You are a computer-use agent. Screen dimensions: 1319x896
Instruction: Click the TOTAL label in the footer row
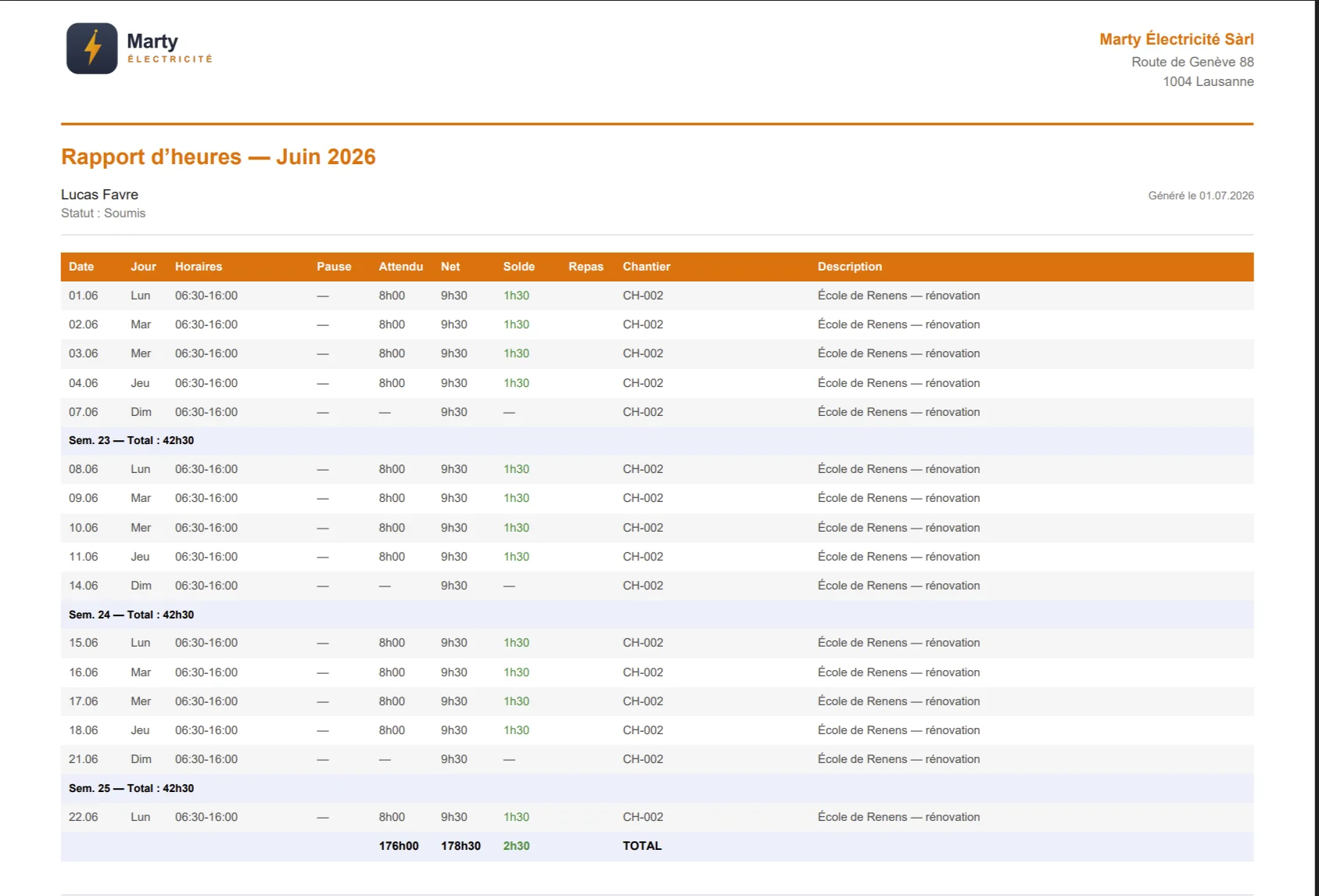(x=642, y=846)
